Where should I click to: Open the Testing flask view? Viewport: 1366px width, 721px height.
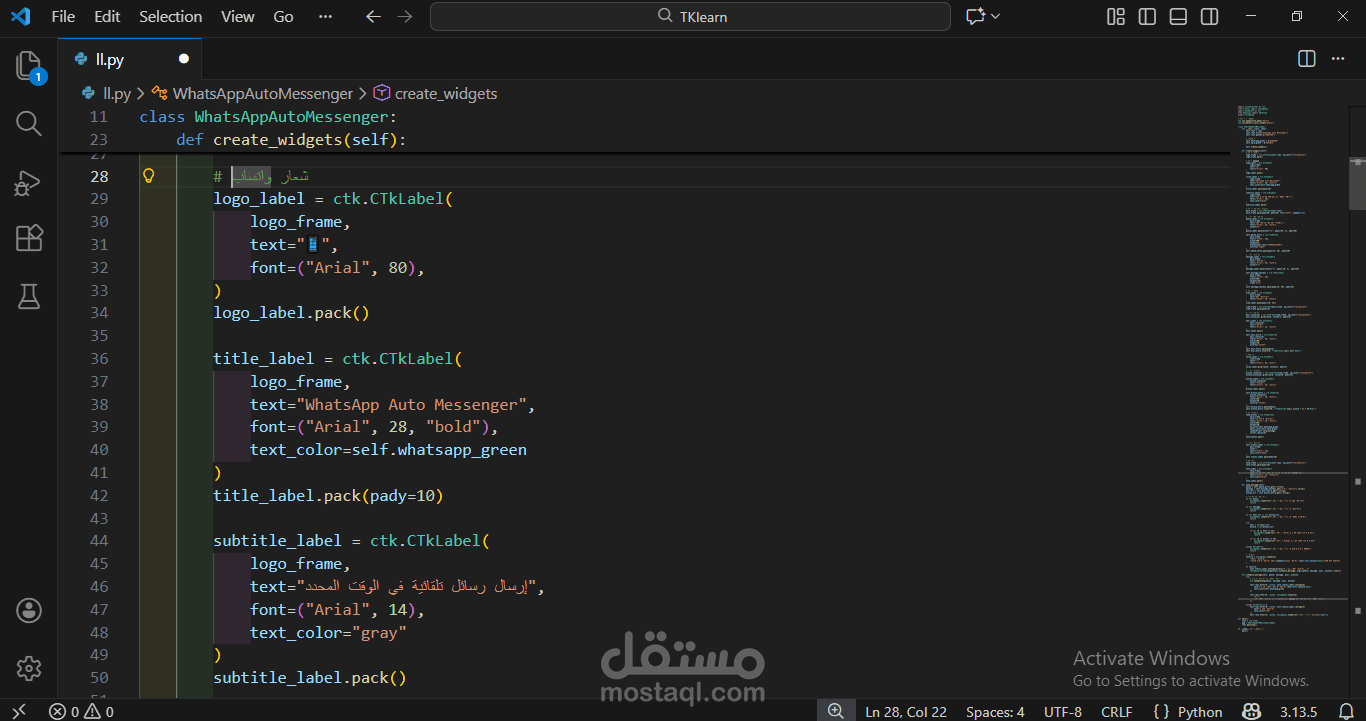[x=29, y=295]
